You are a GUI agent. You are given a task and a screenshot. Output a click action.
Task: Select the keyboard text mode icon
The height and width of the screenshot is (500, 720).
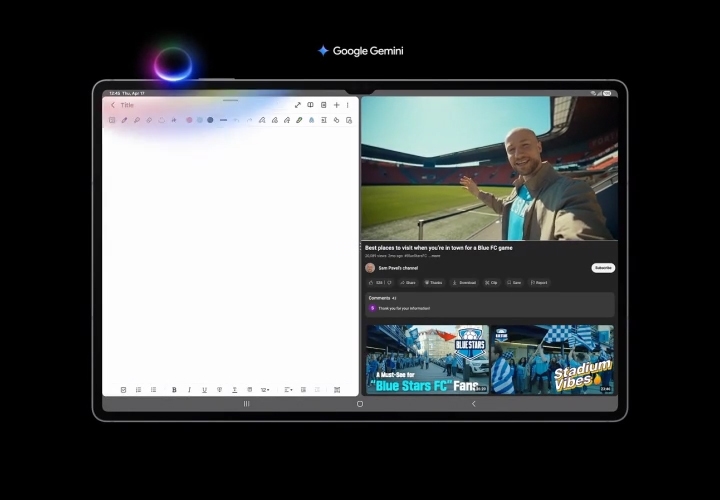pos(112,120)
